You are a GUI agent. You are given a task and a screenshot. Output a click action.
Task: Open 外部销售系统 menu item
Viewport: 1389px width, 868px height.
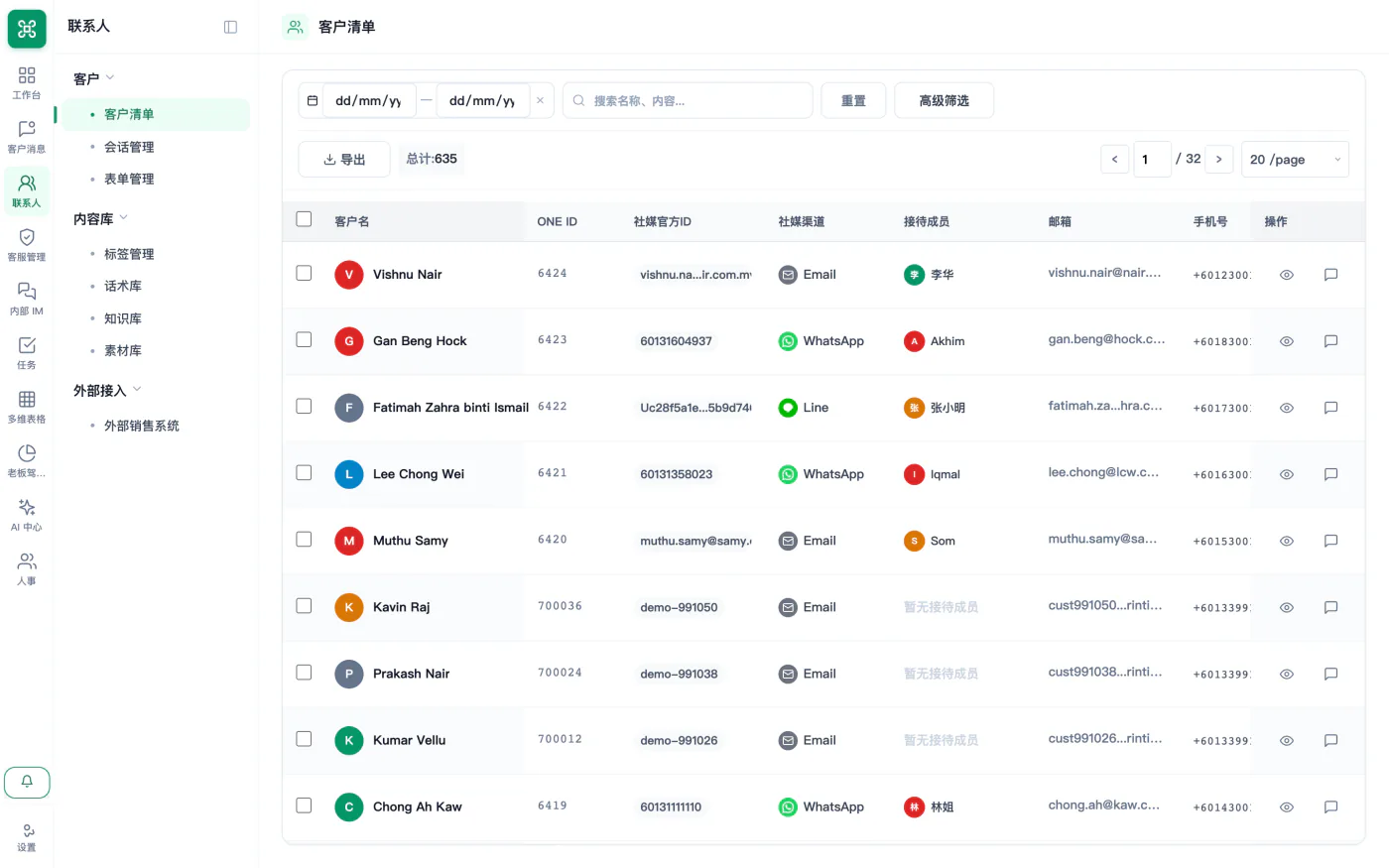[x=156, y=426]
